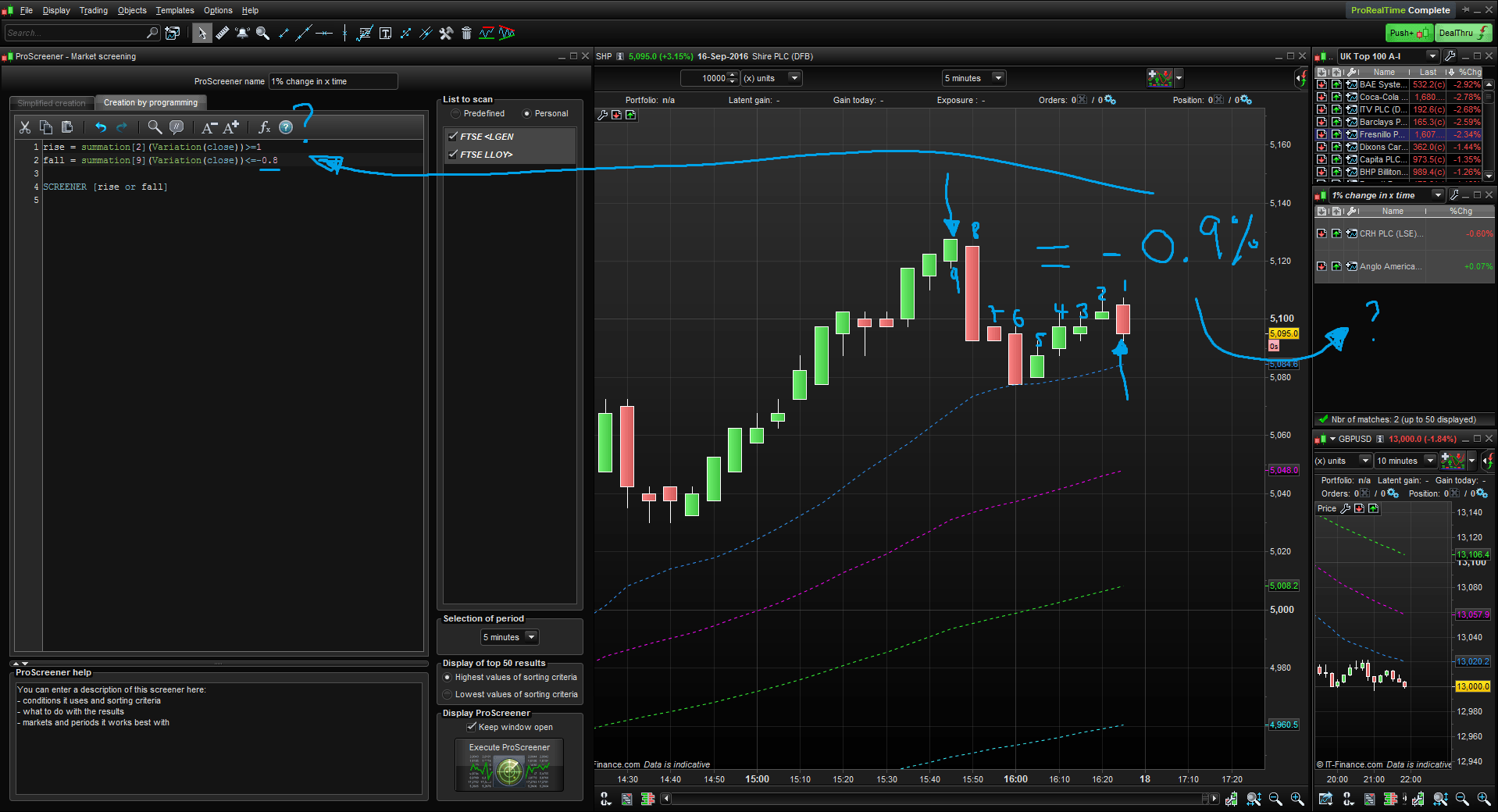Click the Execute ProScreener button
The height and width of the screenshot is (812, 1498).
click(509, 765)
